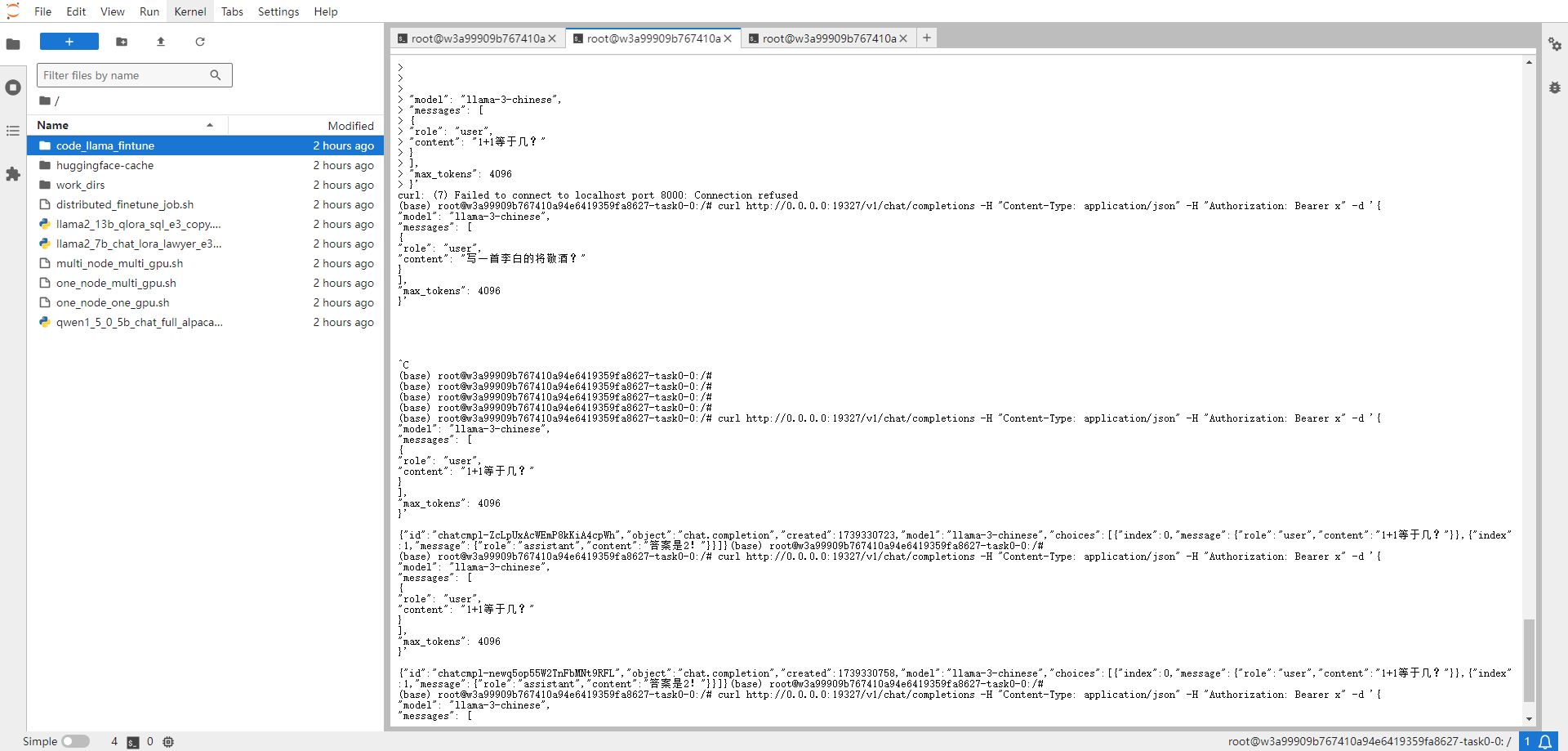The image size is (1568, 751).
Task: Refresh the file browser list
Action: [200, 42]
